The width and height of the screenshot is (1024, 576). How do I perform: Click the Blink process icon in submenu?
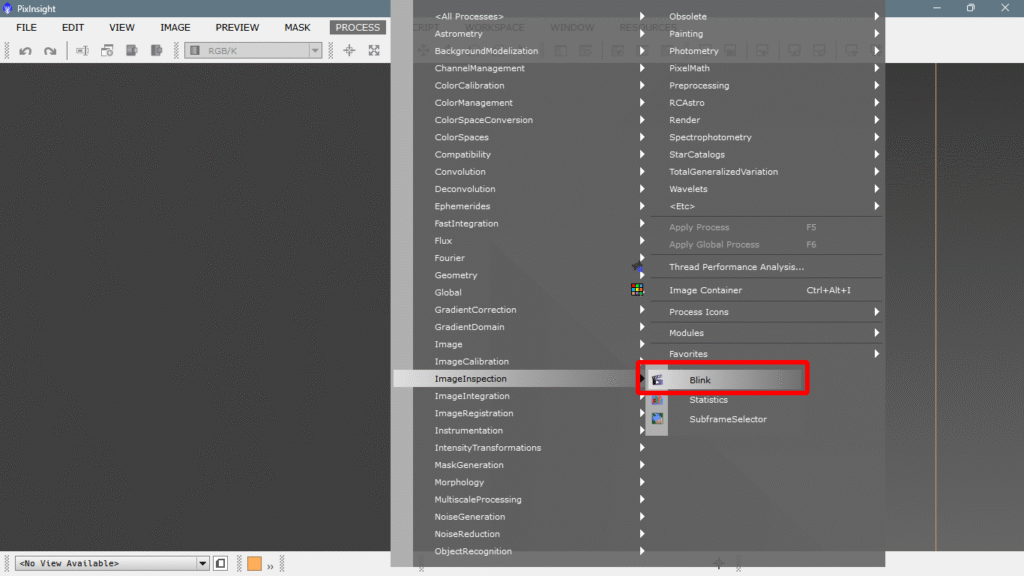657,380
